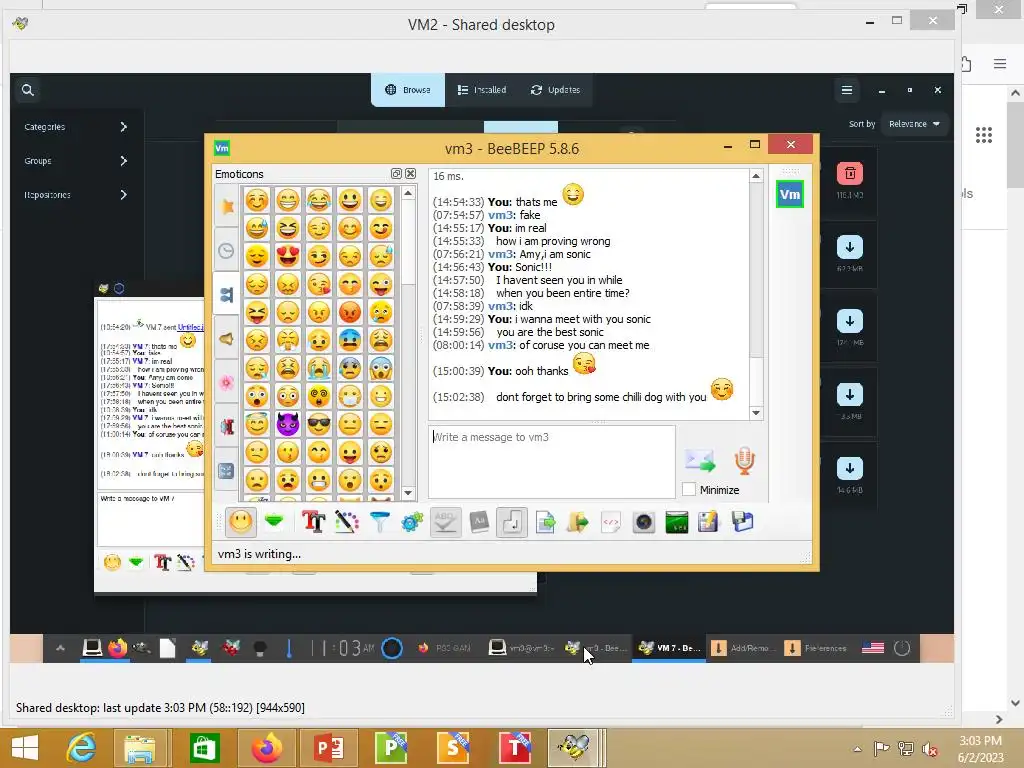This screenshot has width=1024, height=768.
Task: Click the send folder icon
Action: pyautogui.click(x=577, y=522)
